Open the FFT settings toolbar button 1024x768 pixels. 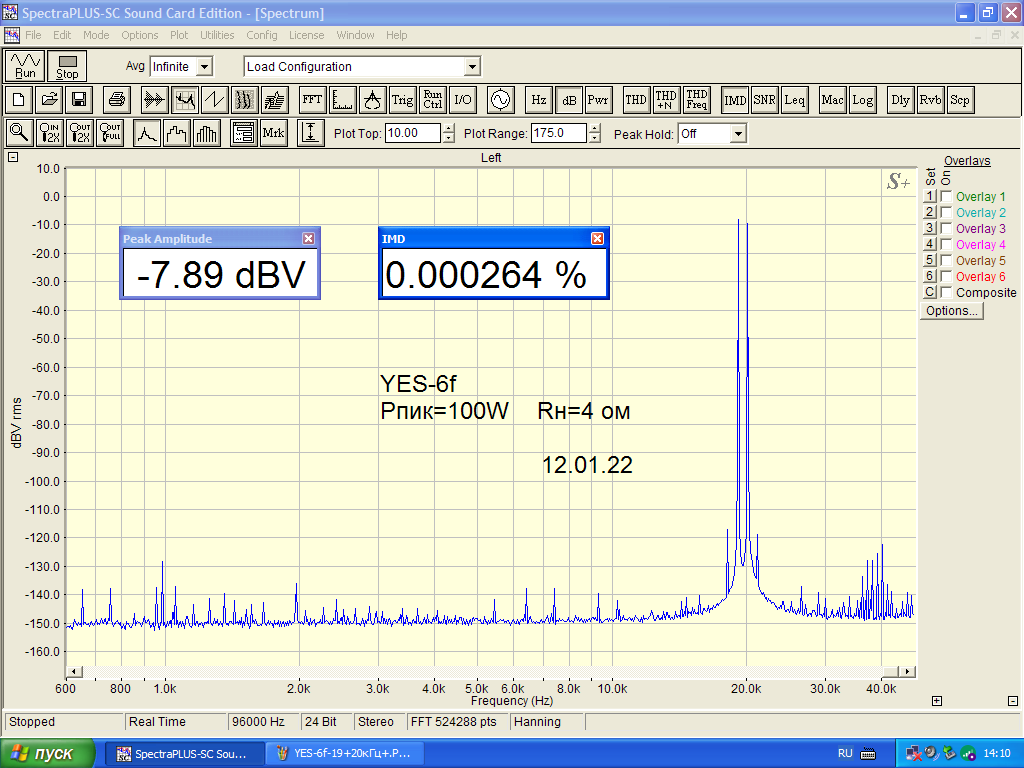point(312,100)
